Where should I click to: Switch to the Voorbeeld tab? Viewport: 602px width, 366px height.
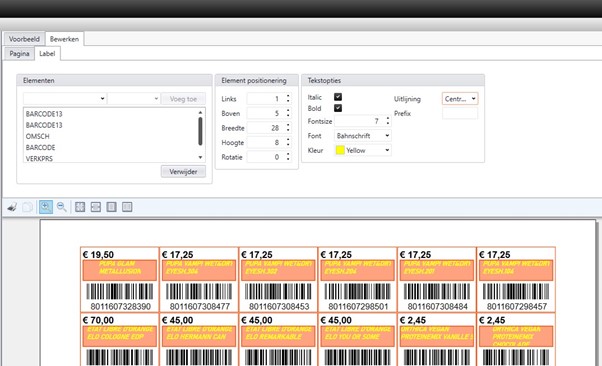24,39
